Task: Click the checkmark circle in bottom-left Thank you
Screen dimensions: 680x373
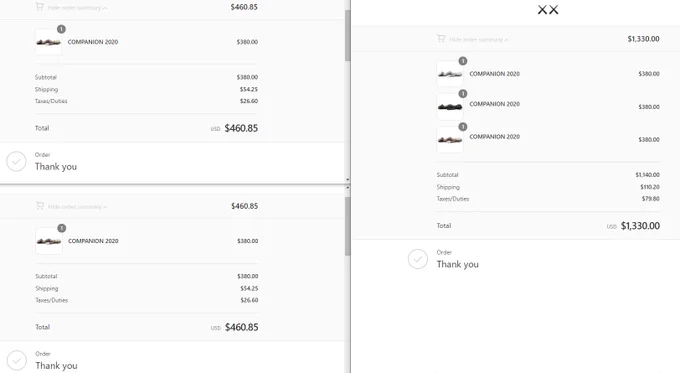Action: 17,360
